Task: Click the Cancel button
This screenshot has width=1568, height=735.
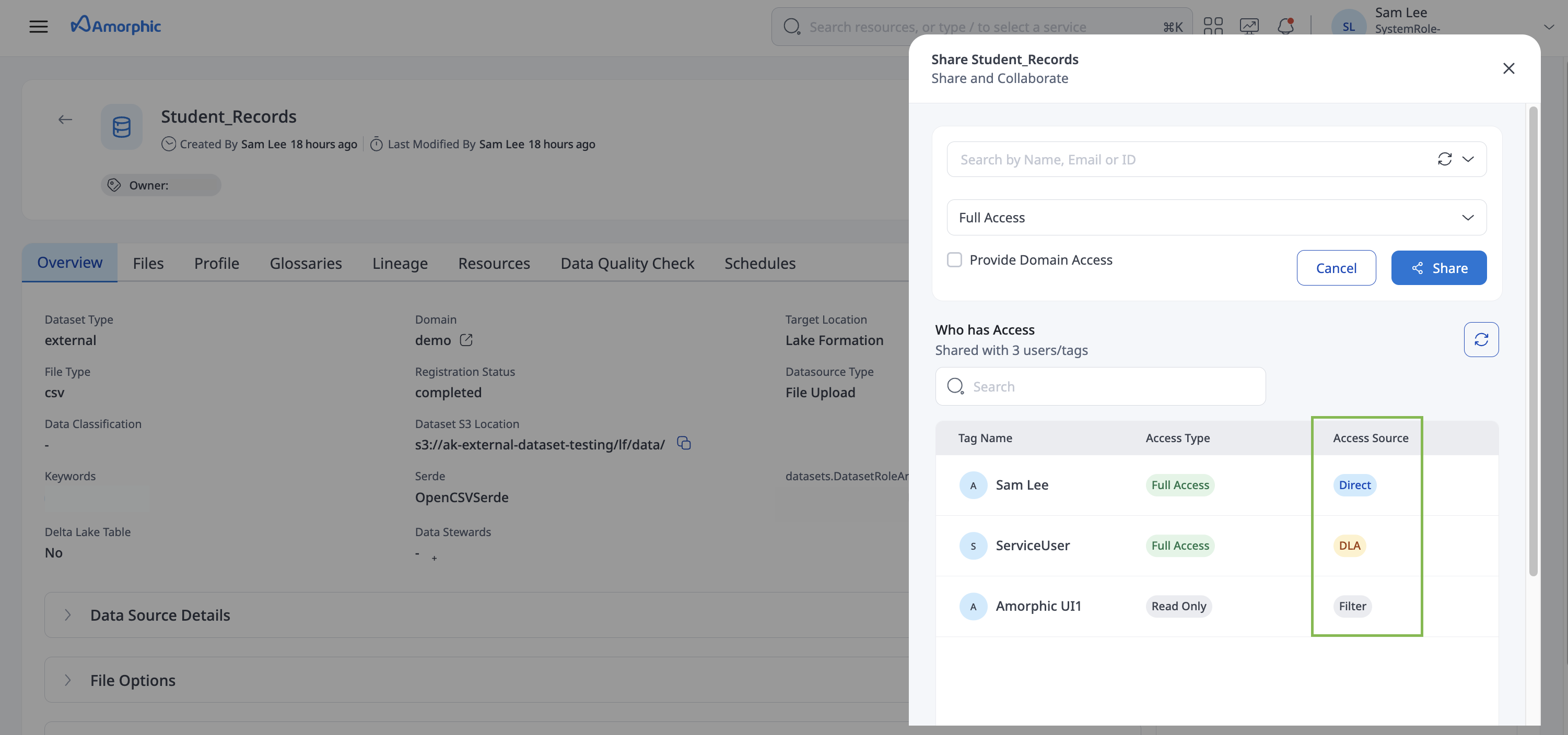Action: 1336,268
